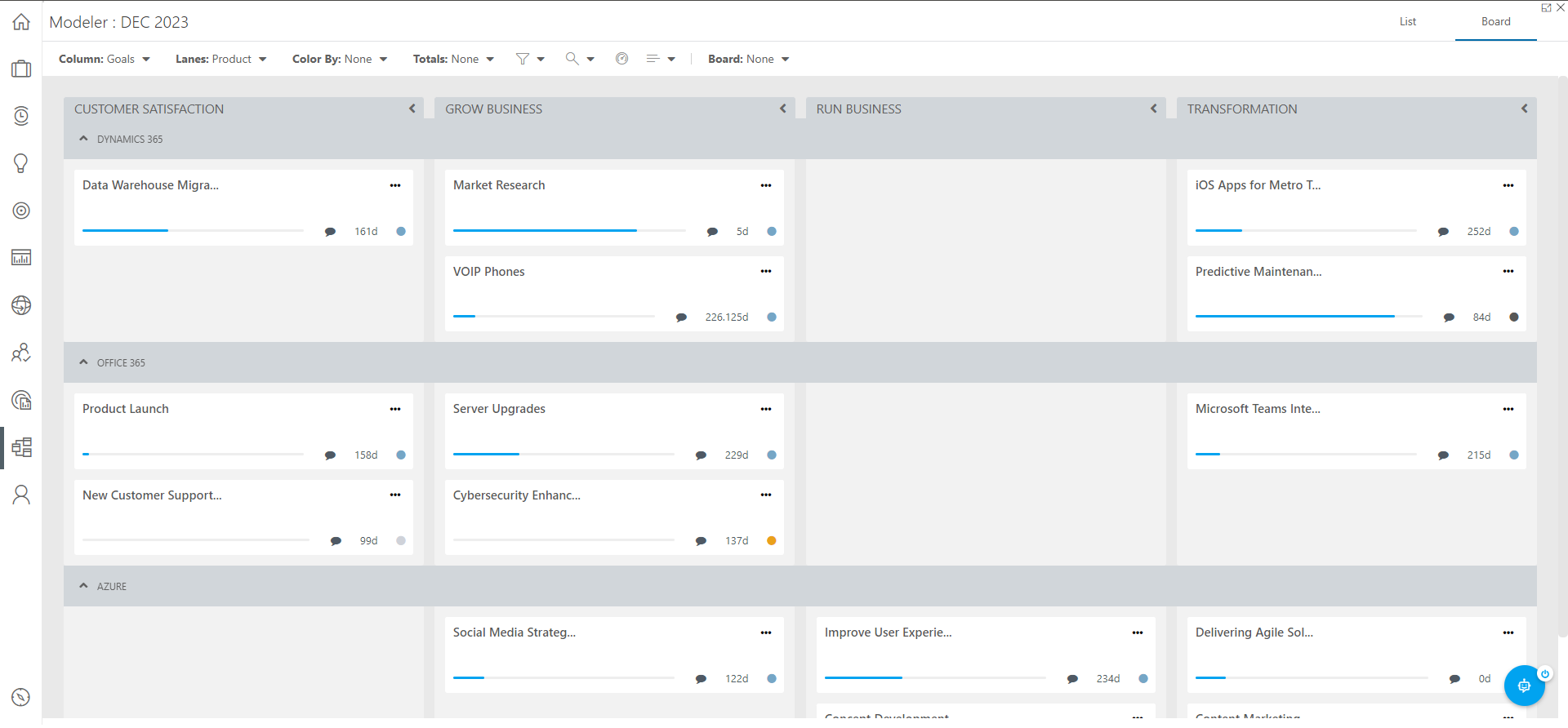1568x728 pixels.
Task: Open the lightbulb ideas sidebar icon
Action: click(x=21, y=163)
